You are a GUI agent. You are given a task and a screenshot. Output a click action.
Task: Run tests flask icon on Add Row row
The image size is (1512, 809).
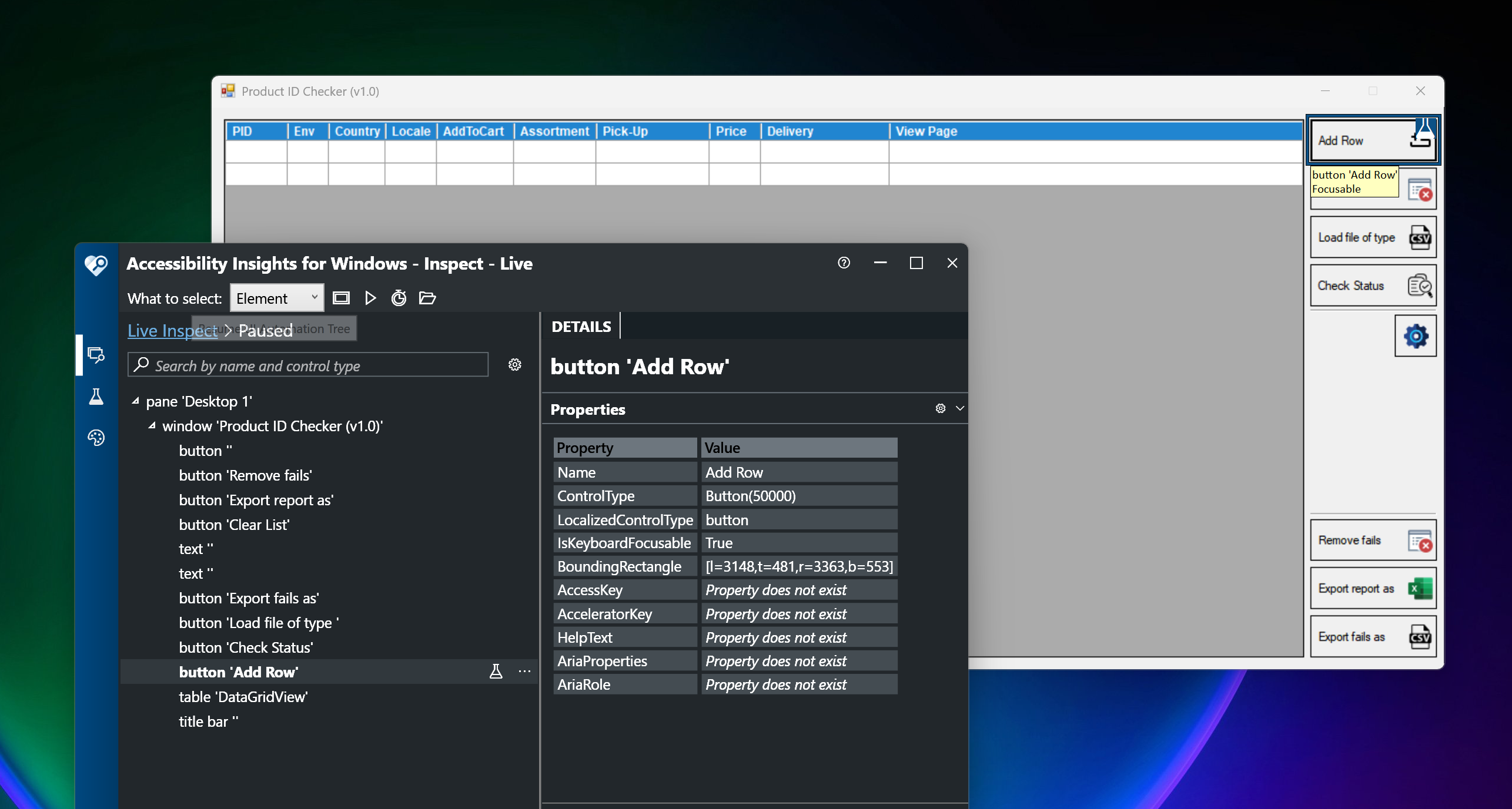[496, 672]
